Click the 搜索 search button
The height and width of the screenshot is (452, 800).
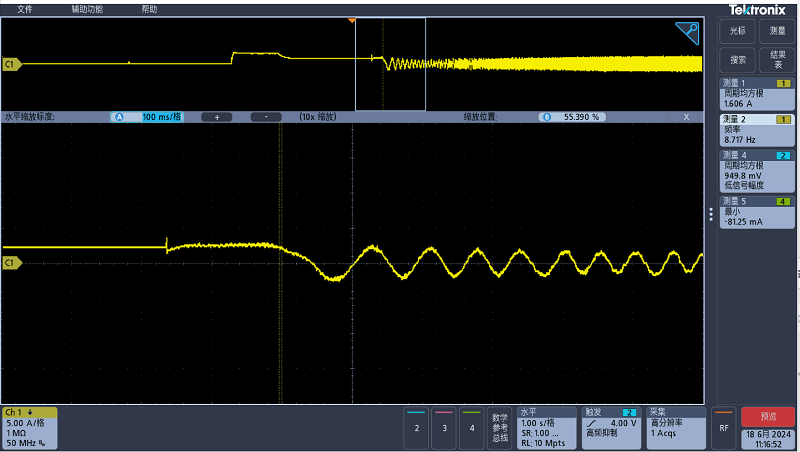point(738,58)
